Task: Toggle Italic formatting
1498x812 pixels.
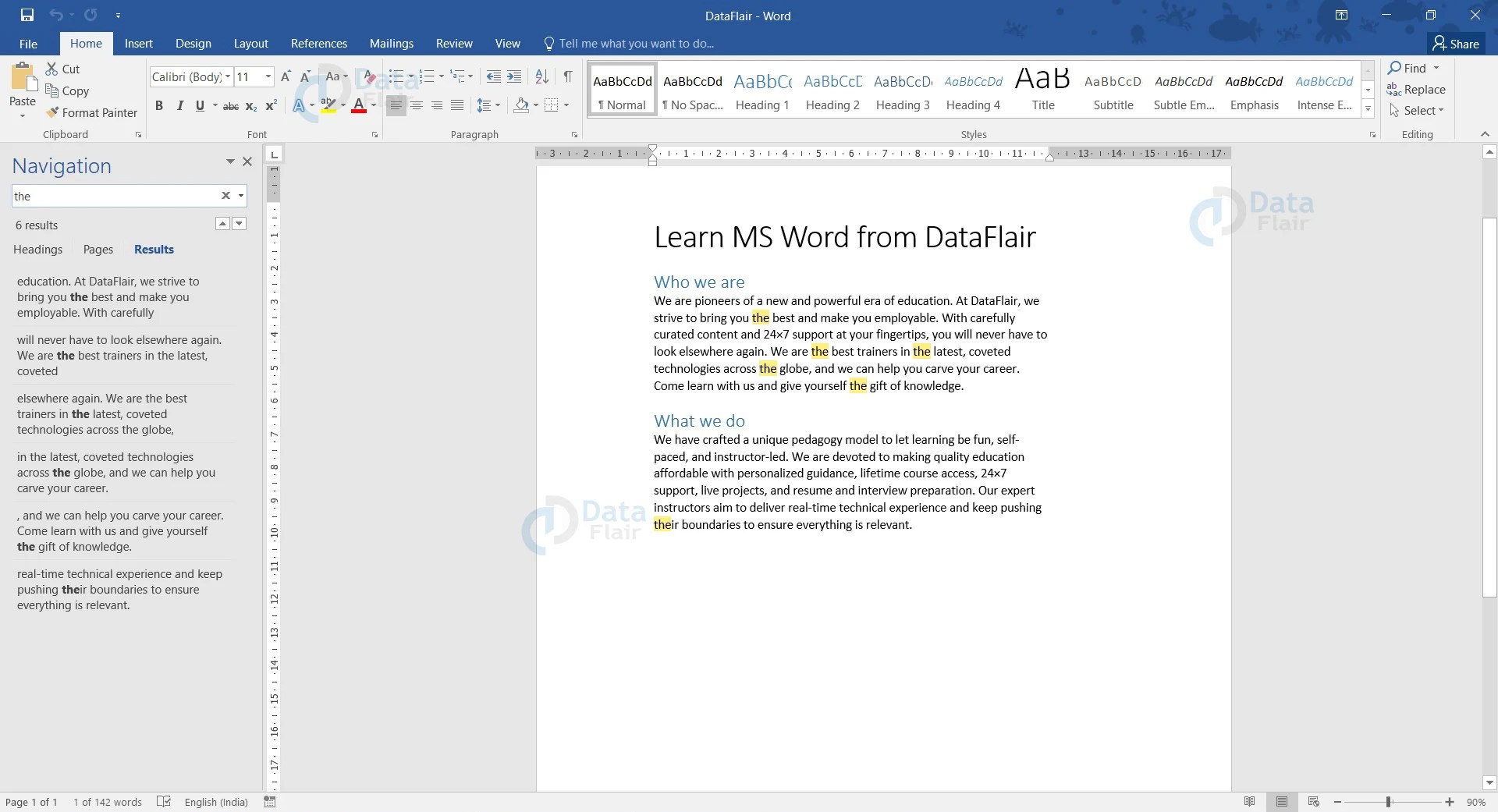Action: click(179, 105)
